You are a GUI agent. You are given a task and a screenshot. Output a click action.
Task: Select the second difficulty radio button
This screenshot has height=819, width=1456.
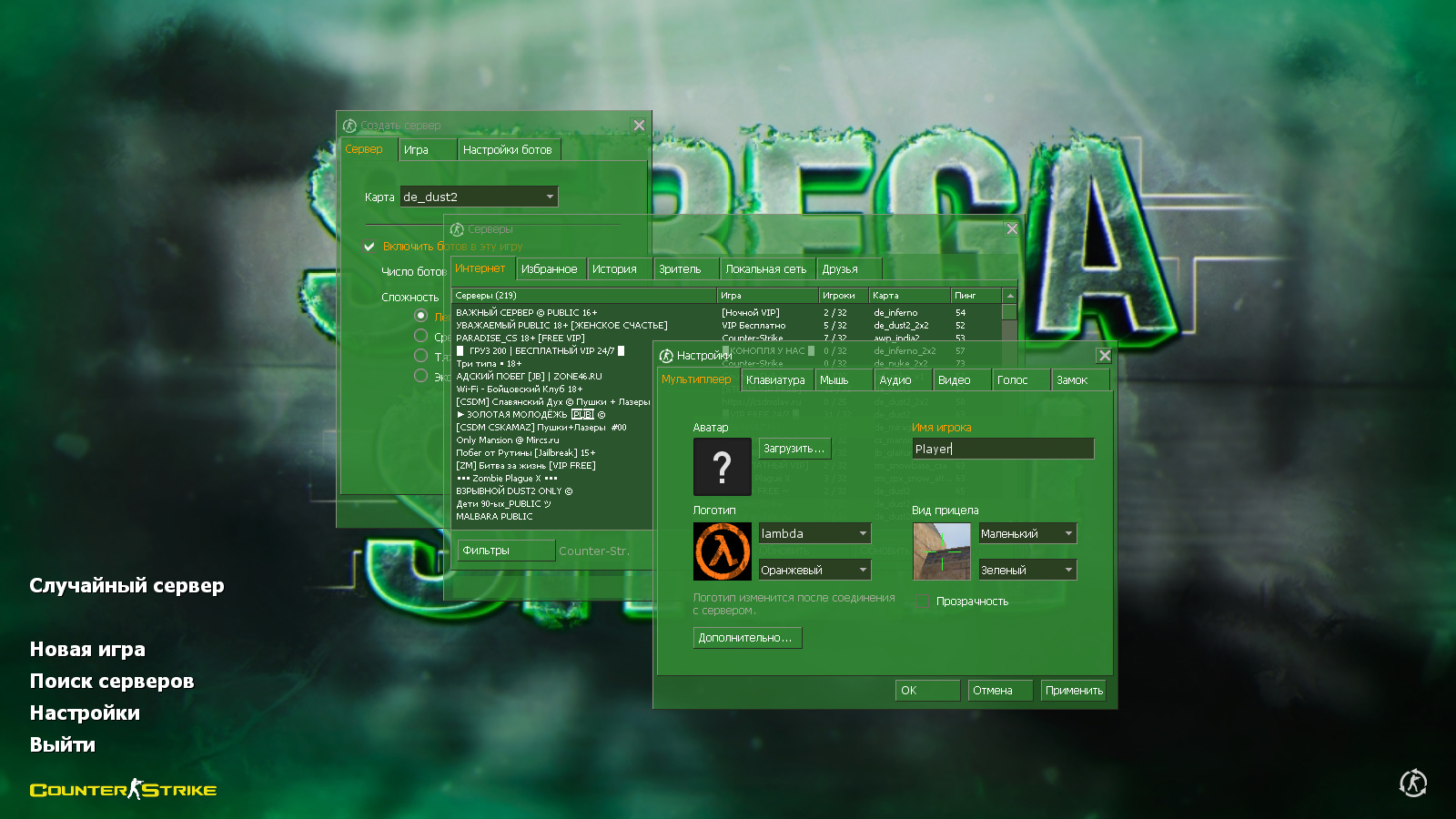pyautogui.click(x=420, y=336)
